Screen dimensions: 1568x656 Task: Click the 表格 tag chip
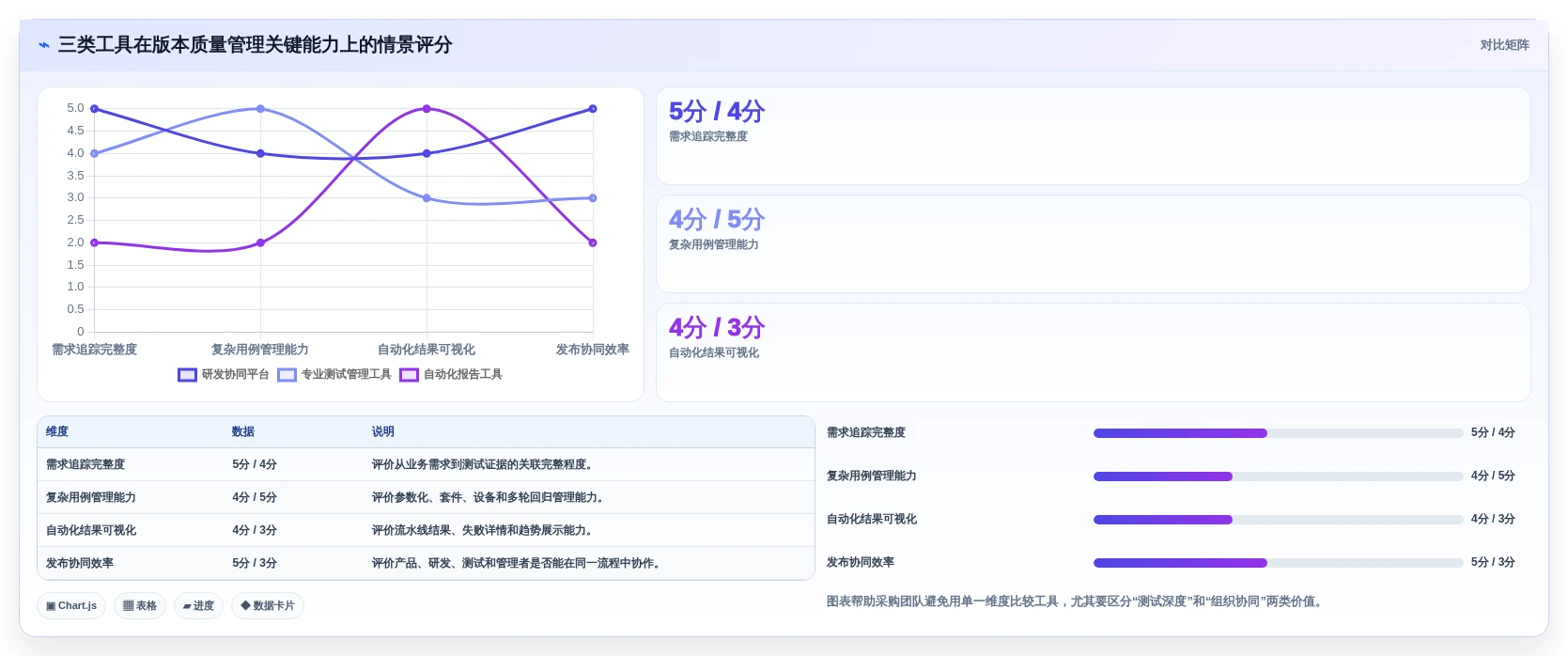point(140,606)
